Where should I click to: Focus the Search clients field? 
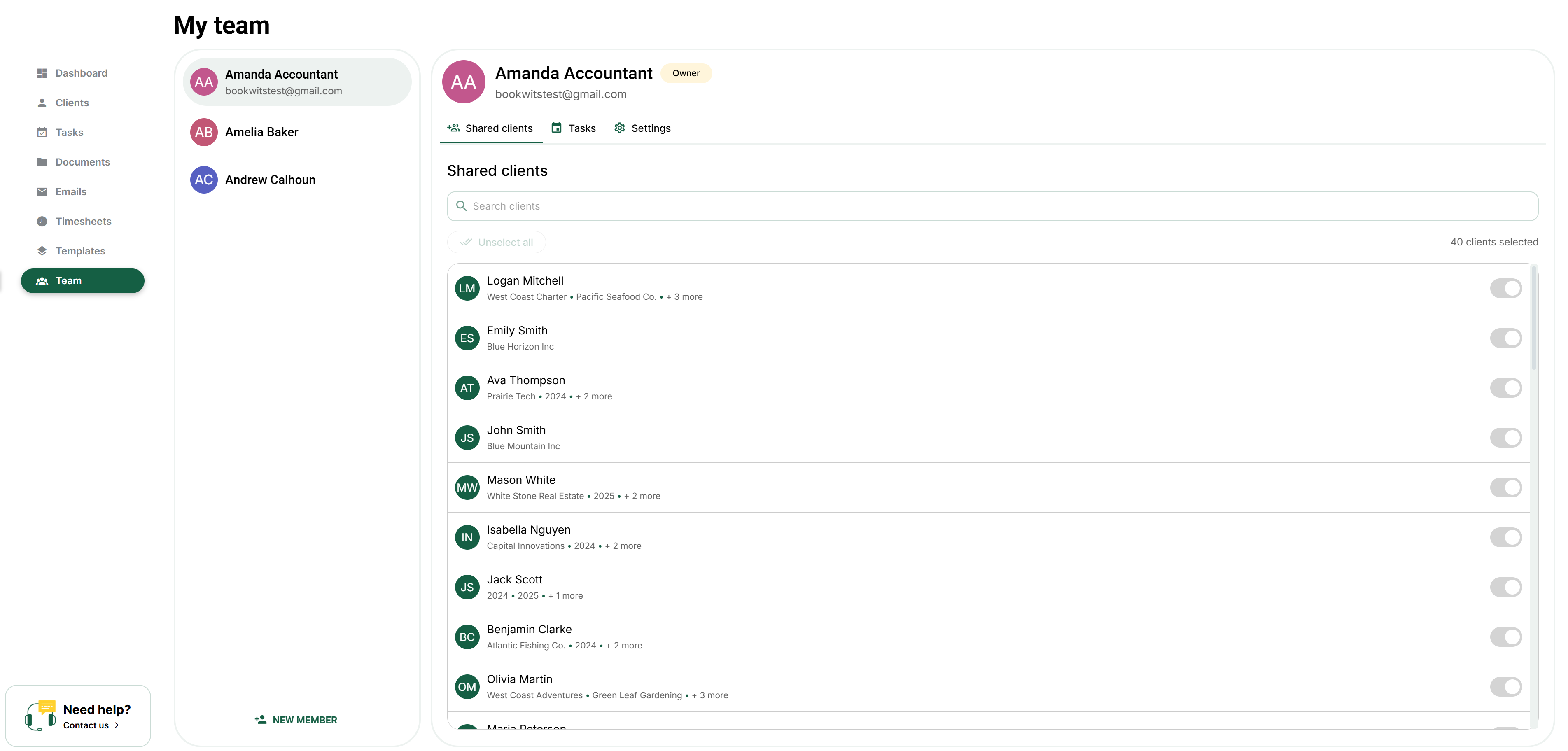click(992, 206)
